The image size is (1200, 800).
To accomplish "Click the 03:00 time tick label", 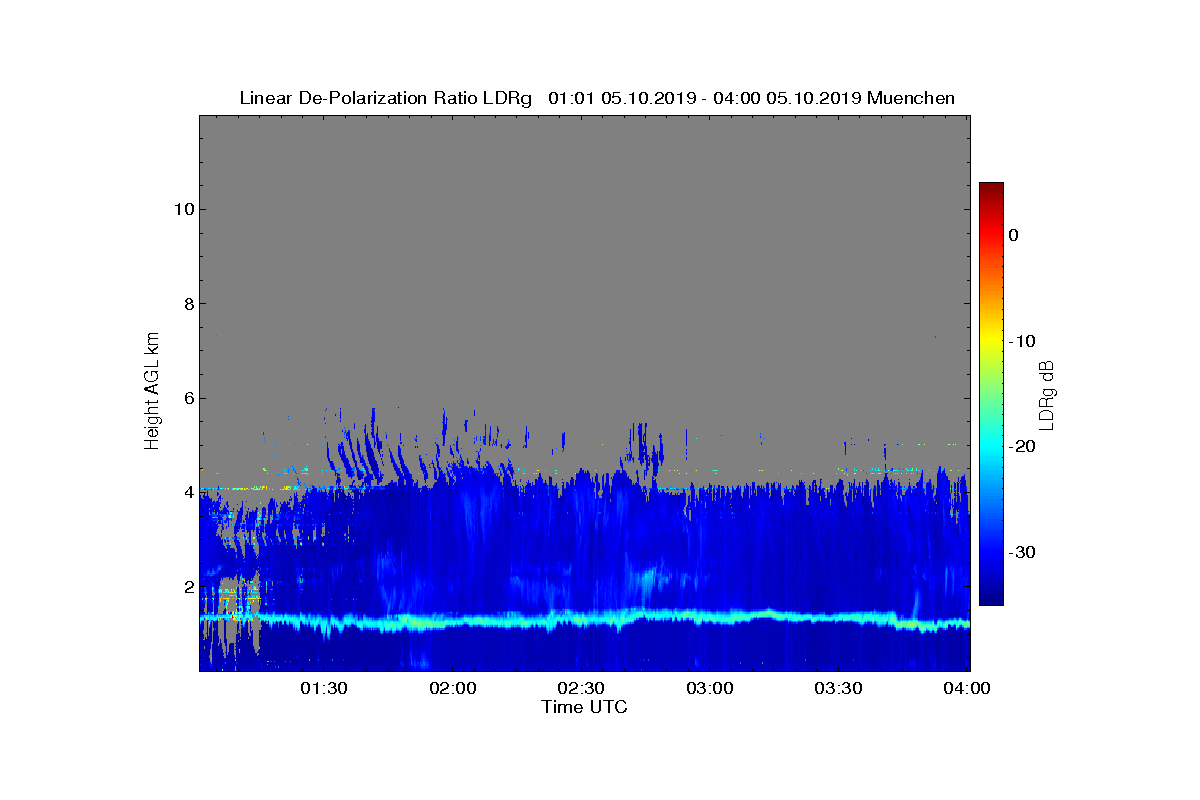I will (711, 688).
